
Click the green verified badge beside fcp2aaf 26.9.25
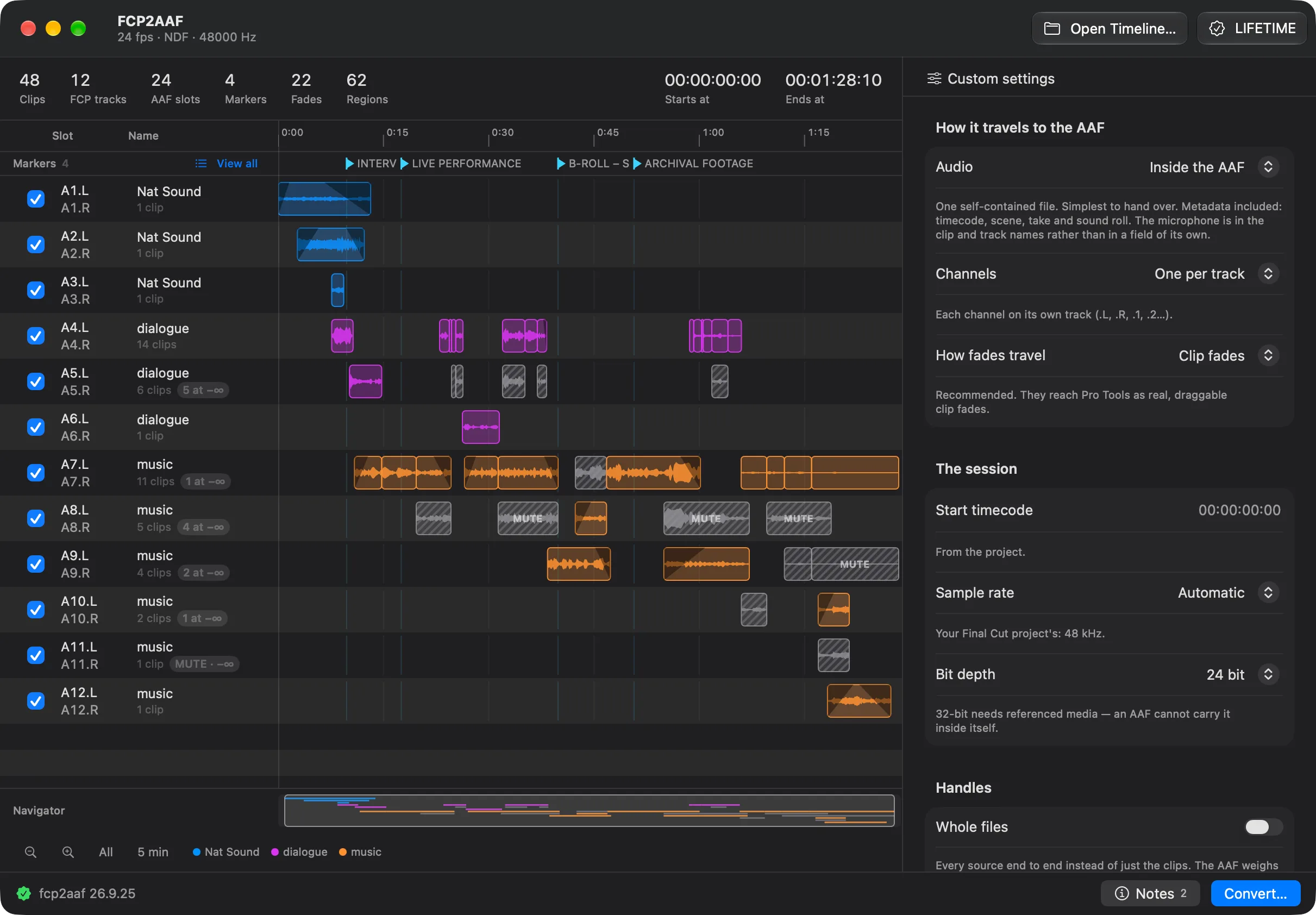(24, 893)
